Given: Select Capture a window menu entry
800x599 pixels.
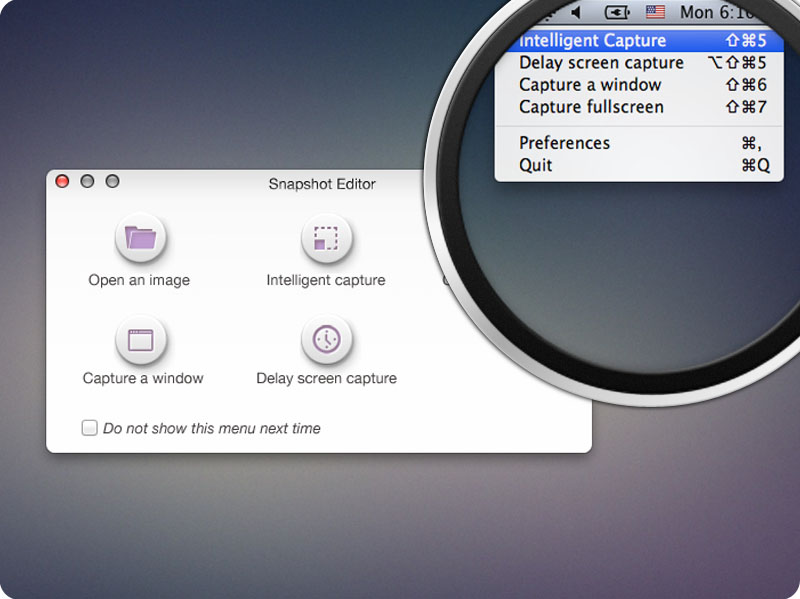Looking at the screenshot, I should [x=639, y=85].
